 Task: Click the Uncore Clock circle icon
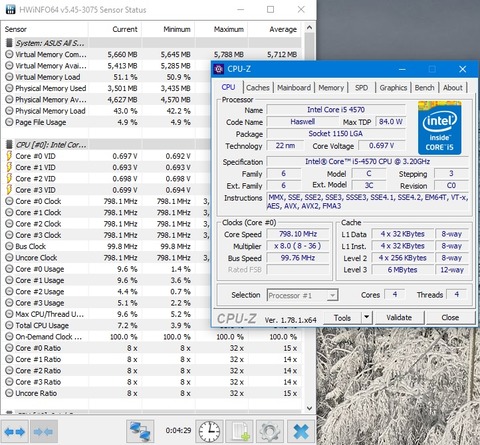click(x=9, y=258)
